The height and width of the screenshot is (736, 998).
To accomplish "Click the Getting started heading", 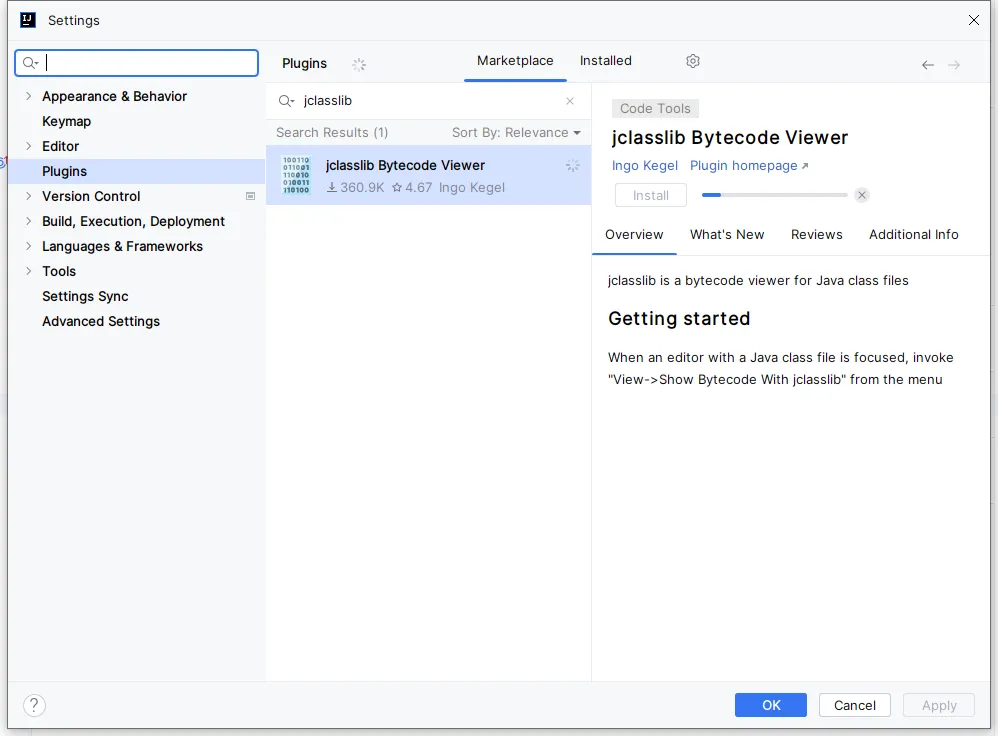I will (x=678, y=318).
